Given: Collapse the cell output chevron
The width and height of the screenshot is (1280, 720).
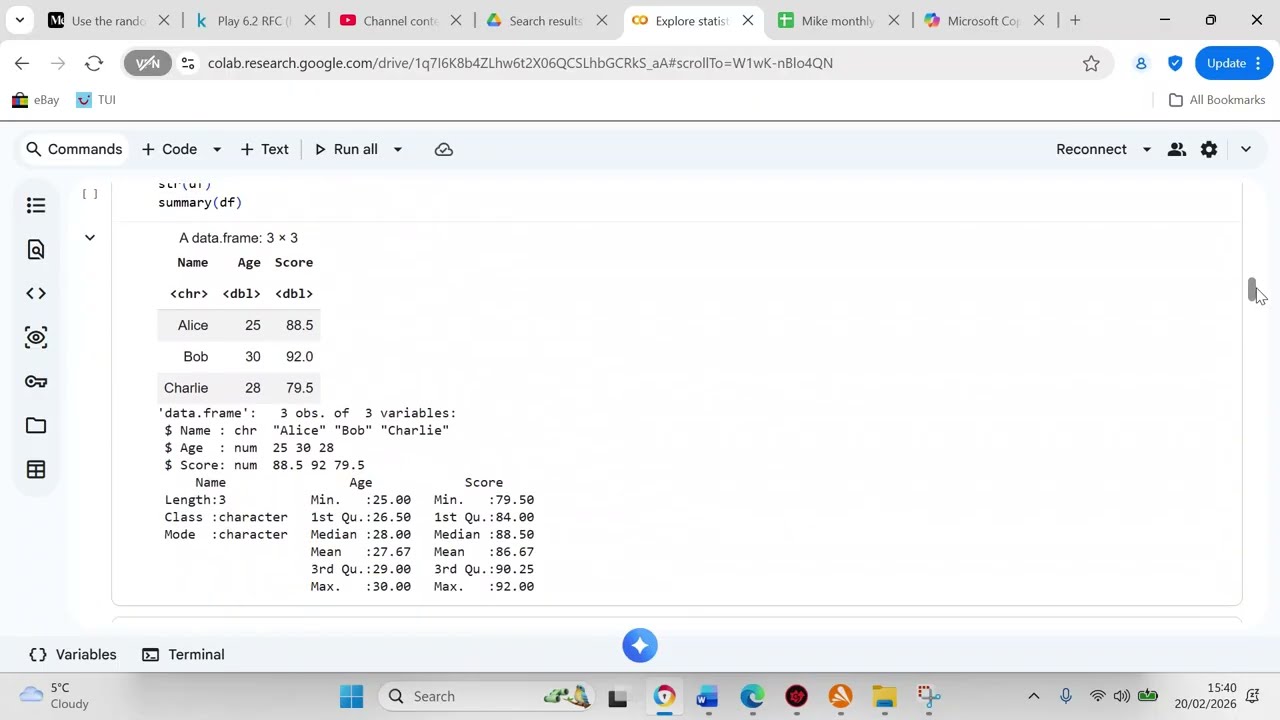Looking at the screenshot, I should pyautogui.click(x=90, y=238).
